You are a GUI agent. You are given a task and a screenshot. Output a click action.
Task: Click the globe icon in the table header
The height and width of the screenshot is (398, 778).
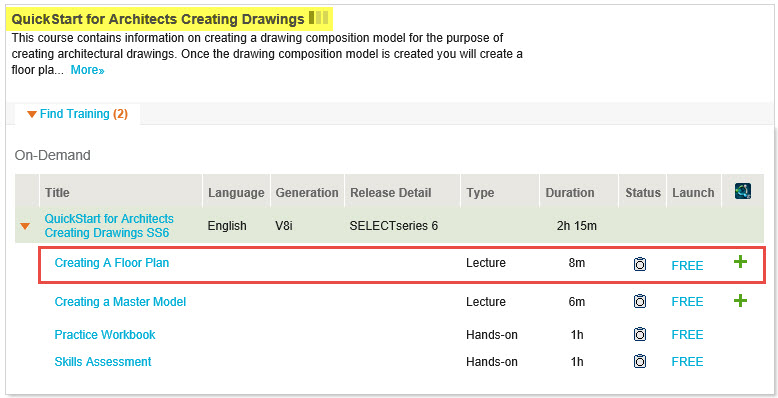743,191
